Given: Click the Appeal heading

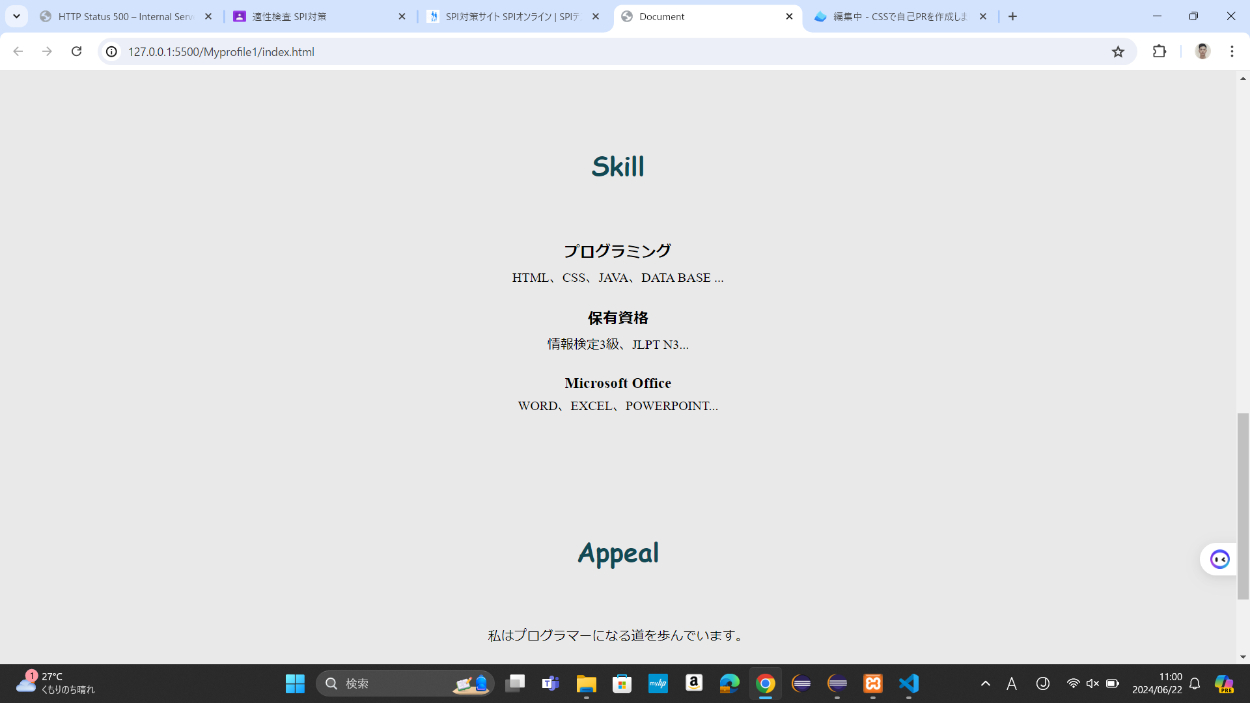Looking at the screenshot, I should (x=618, y=553).
